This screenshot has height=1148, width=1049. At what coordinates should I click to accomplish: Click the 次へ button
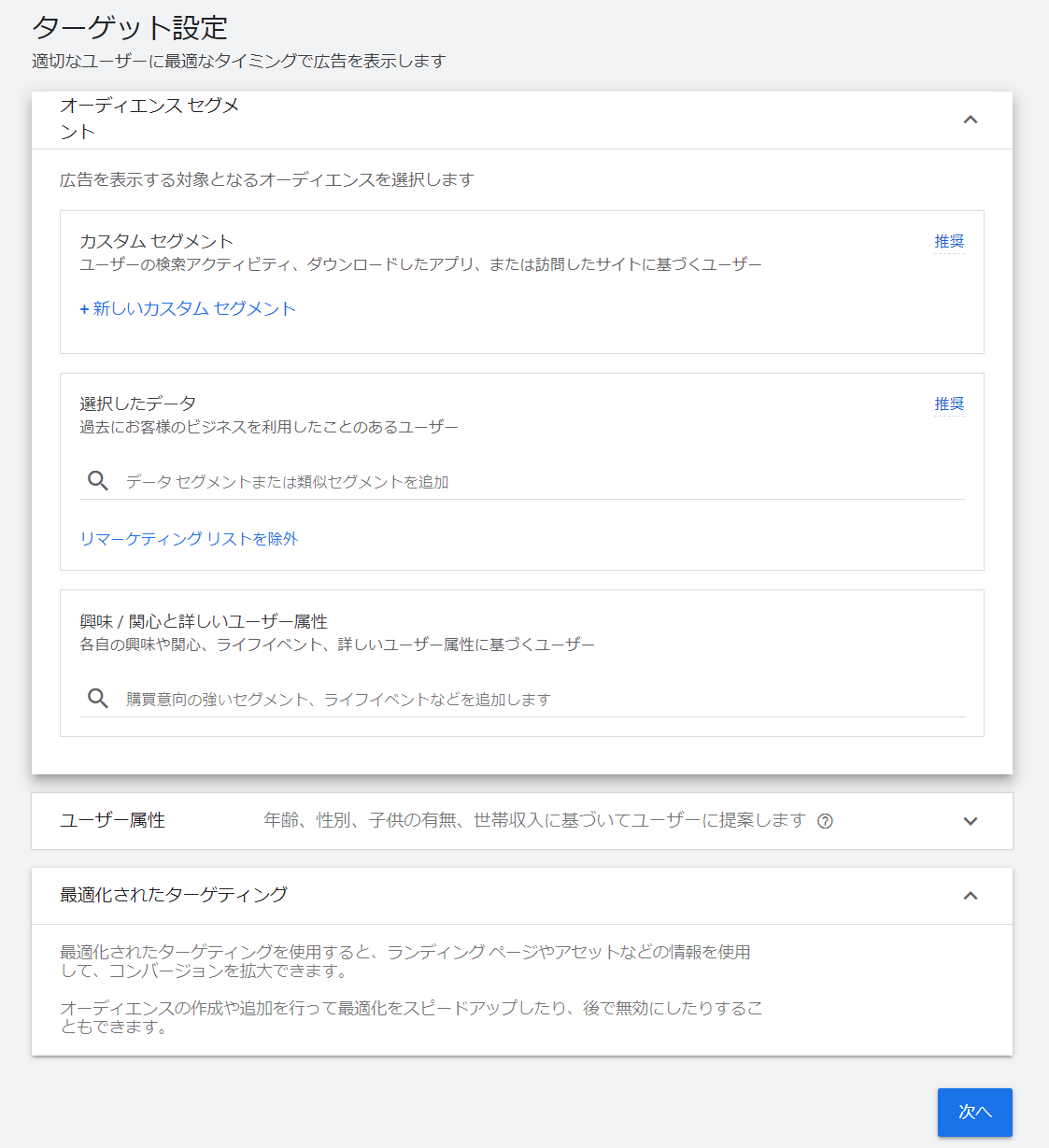tap(974, 1112)
